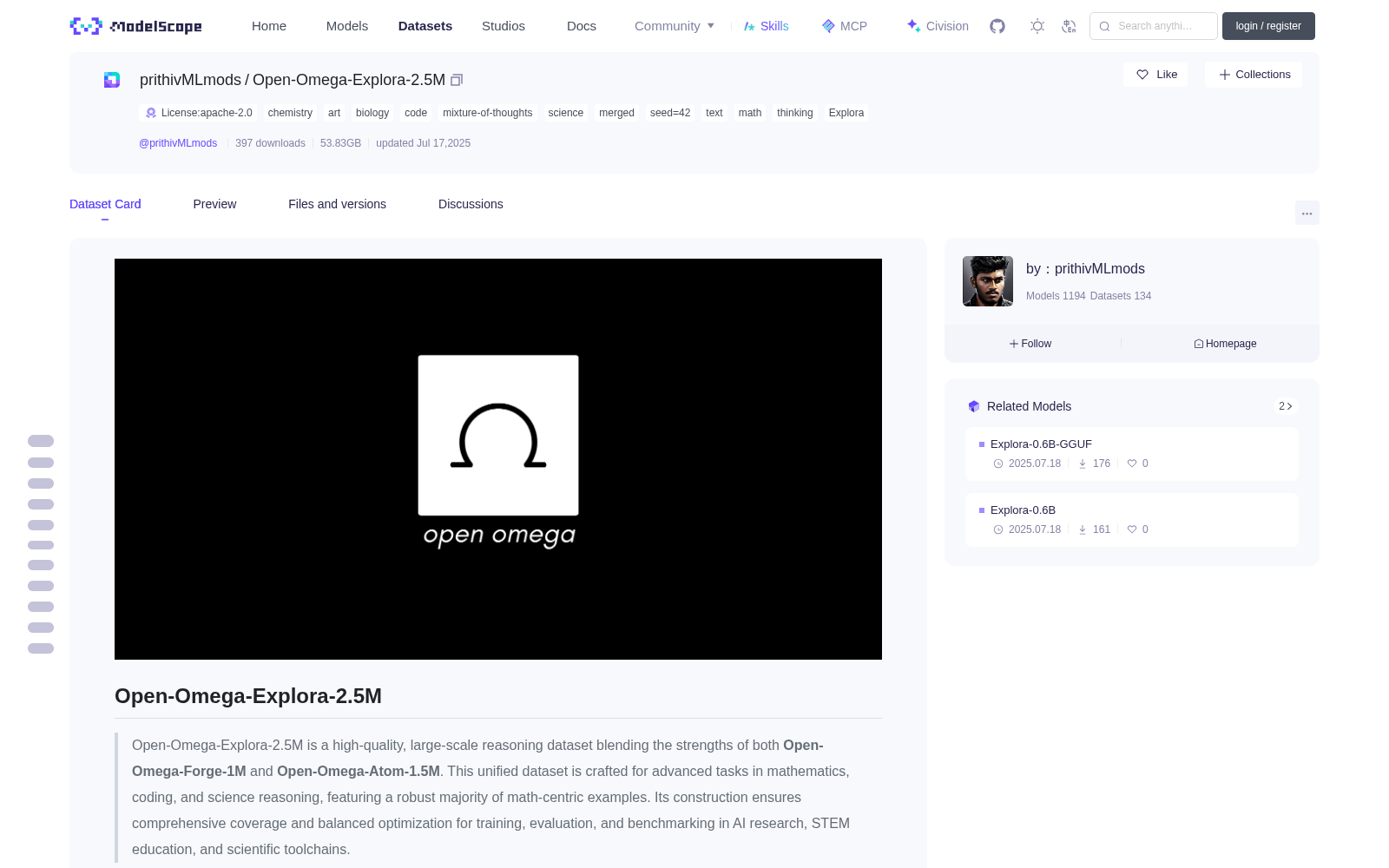Image resolution: width=1389 pixels, height=868 pixels.
Task: Open the Skills nav item
Action: click(x=767, y=26)
